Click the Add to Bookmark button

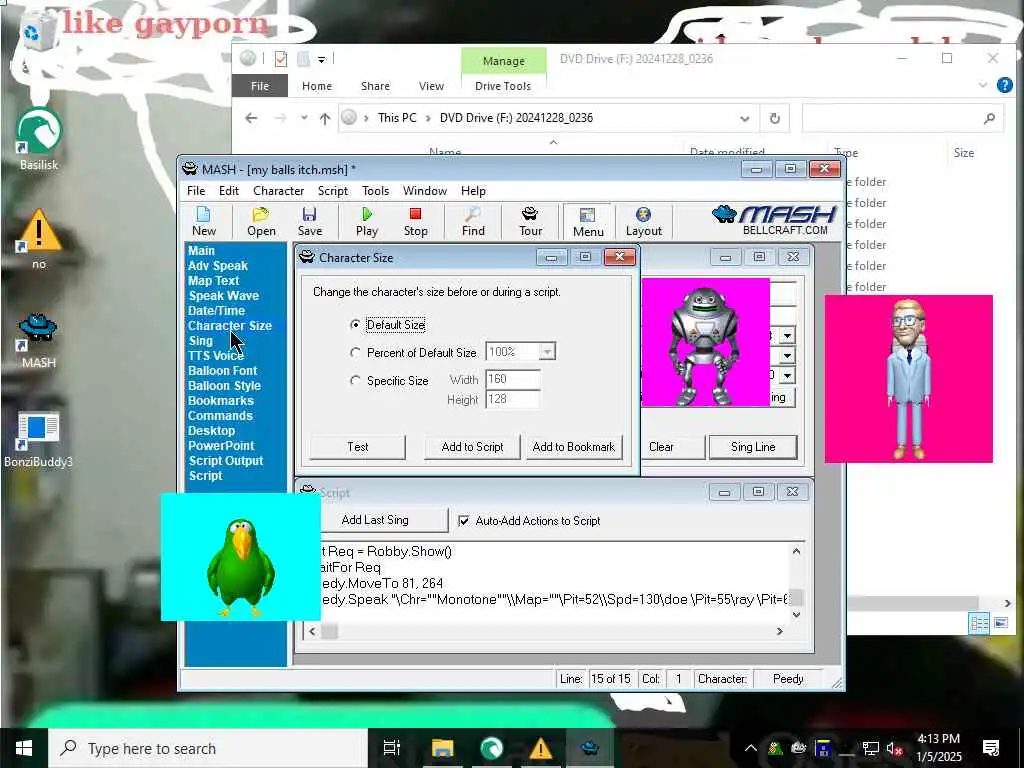573,447
